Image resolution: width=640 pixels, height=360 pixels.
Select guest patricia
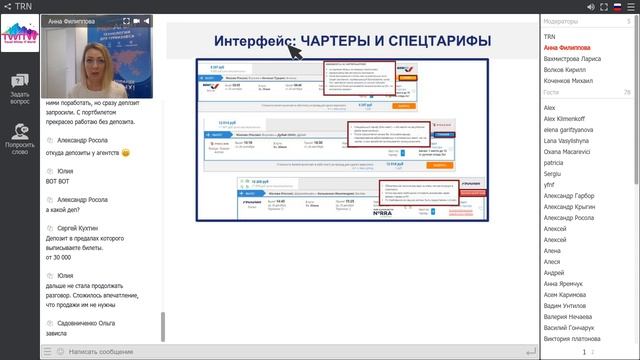553,163
